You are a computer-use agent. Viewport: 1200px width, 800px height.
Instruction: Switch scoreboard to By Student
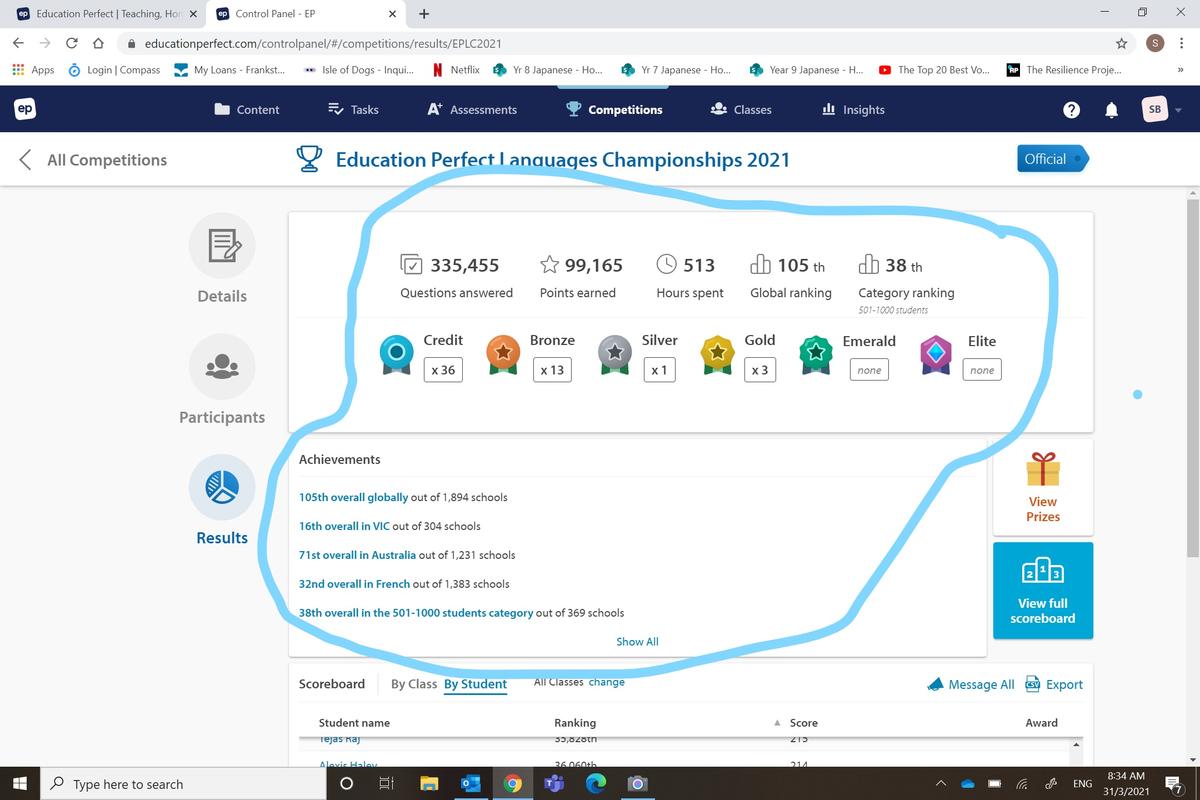tap(475, 684)
